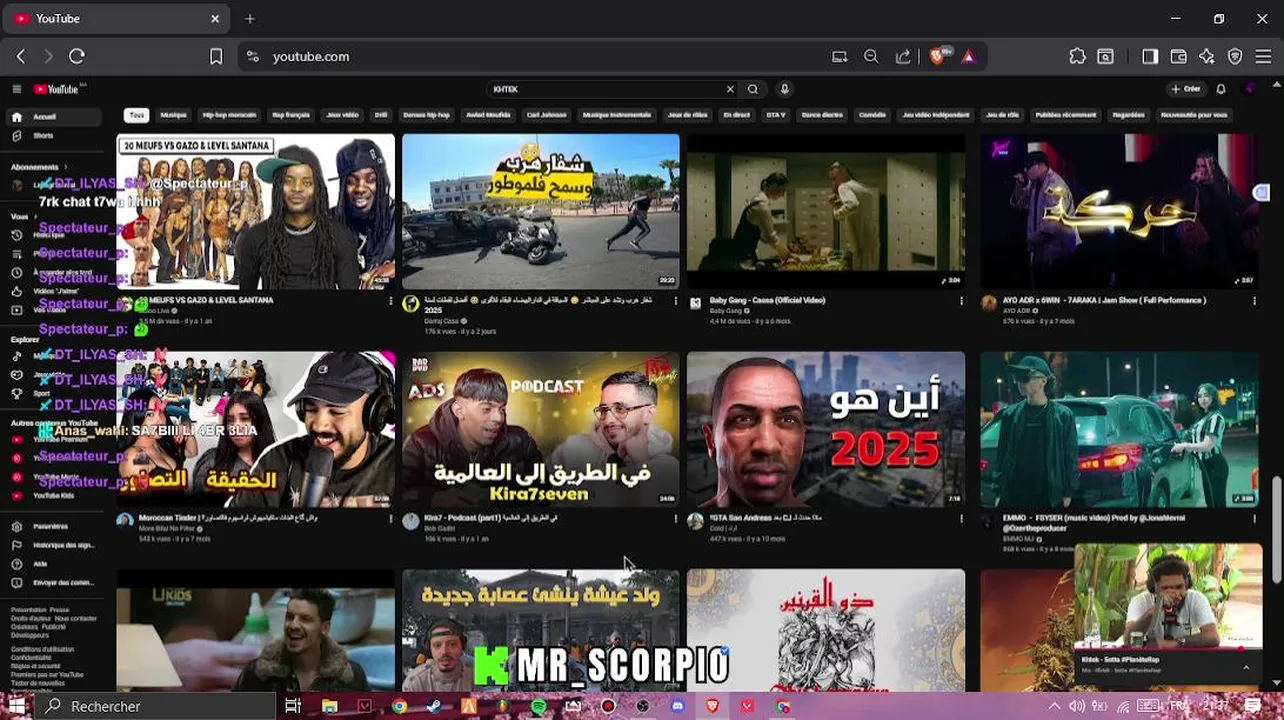The height and width of the screenshot is (720, 1284).
Task: Open Brave Shields lion icon
Action: 937,57
